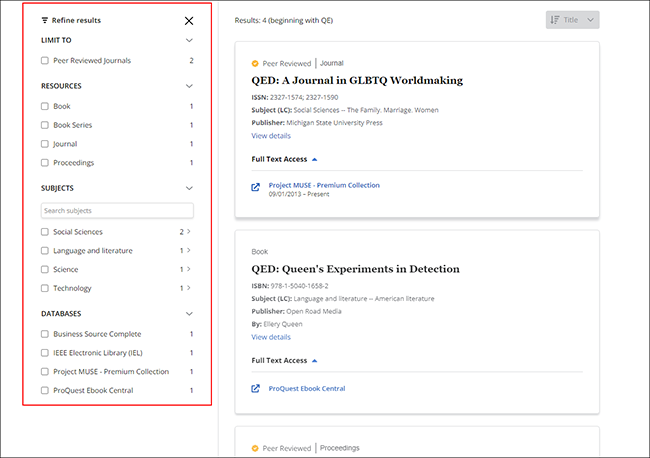Click Subject Language and literature -- American literature

[343, 299]
